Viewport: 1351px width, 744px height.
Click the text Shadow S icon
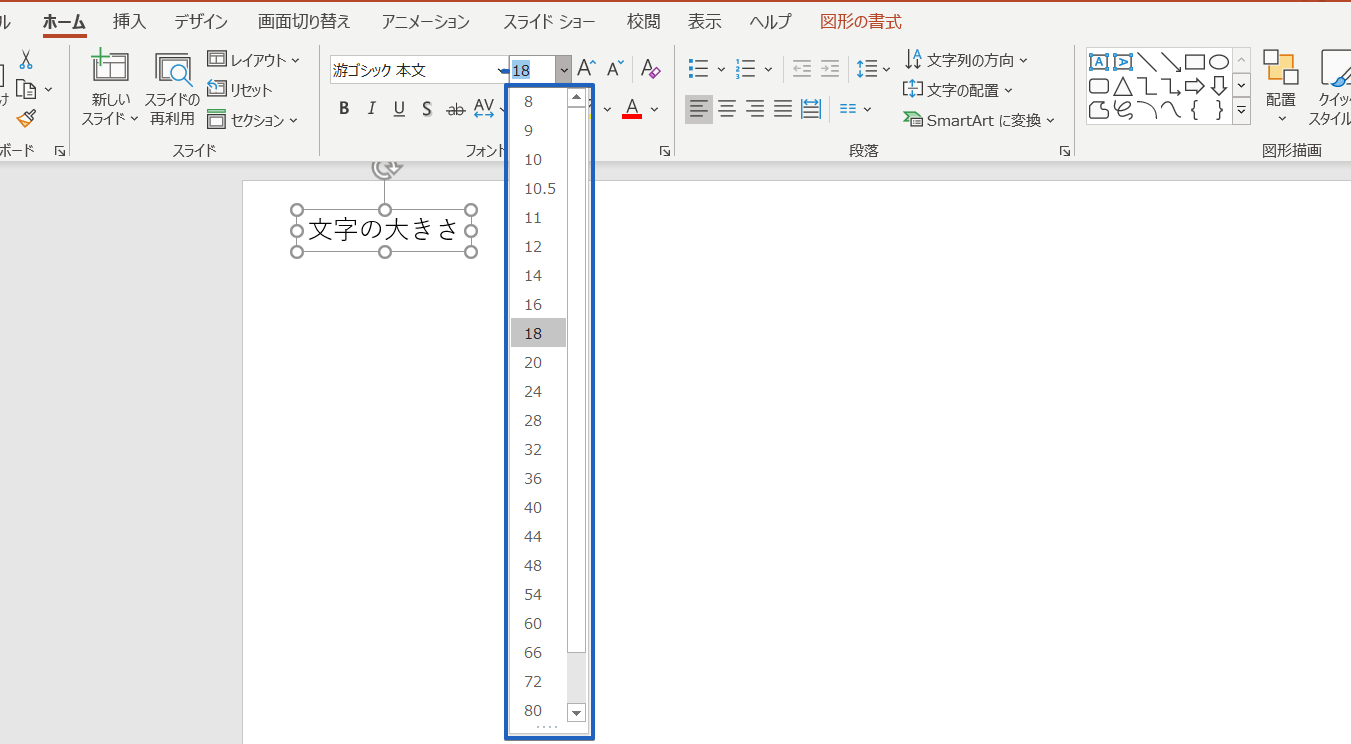point(427,109)
